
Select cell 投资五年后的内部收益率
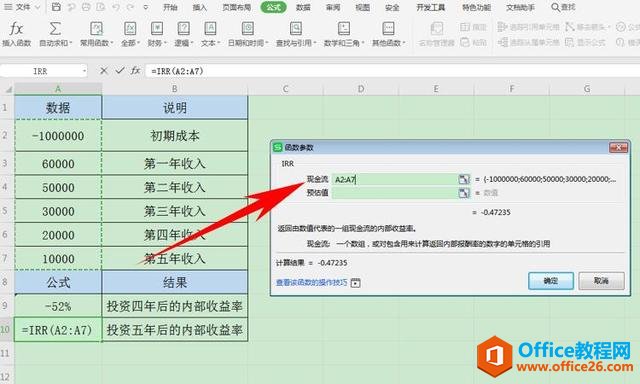pyautogui.click(x=175, y=330)
